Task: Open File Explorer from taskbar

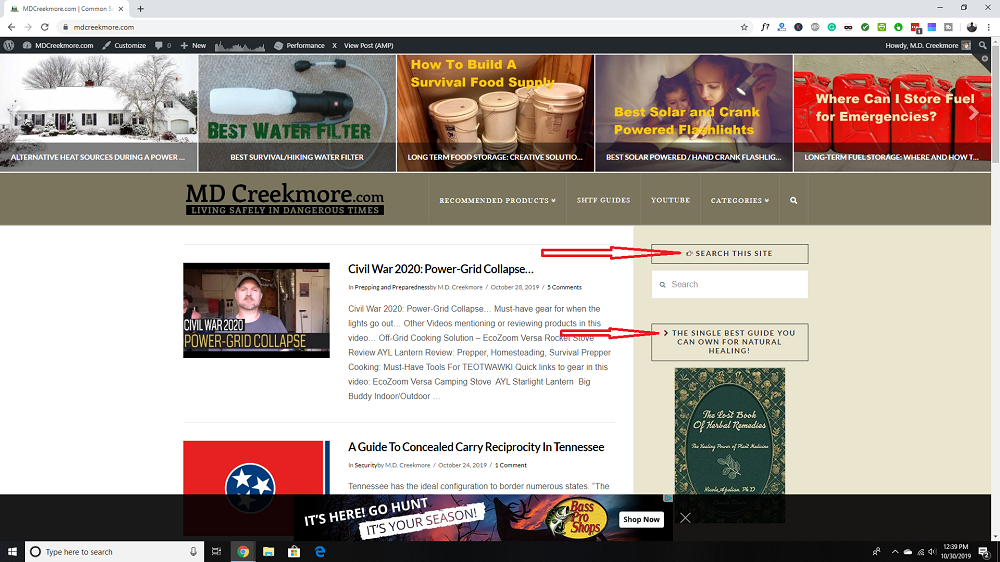Action: 268,552
